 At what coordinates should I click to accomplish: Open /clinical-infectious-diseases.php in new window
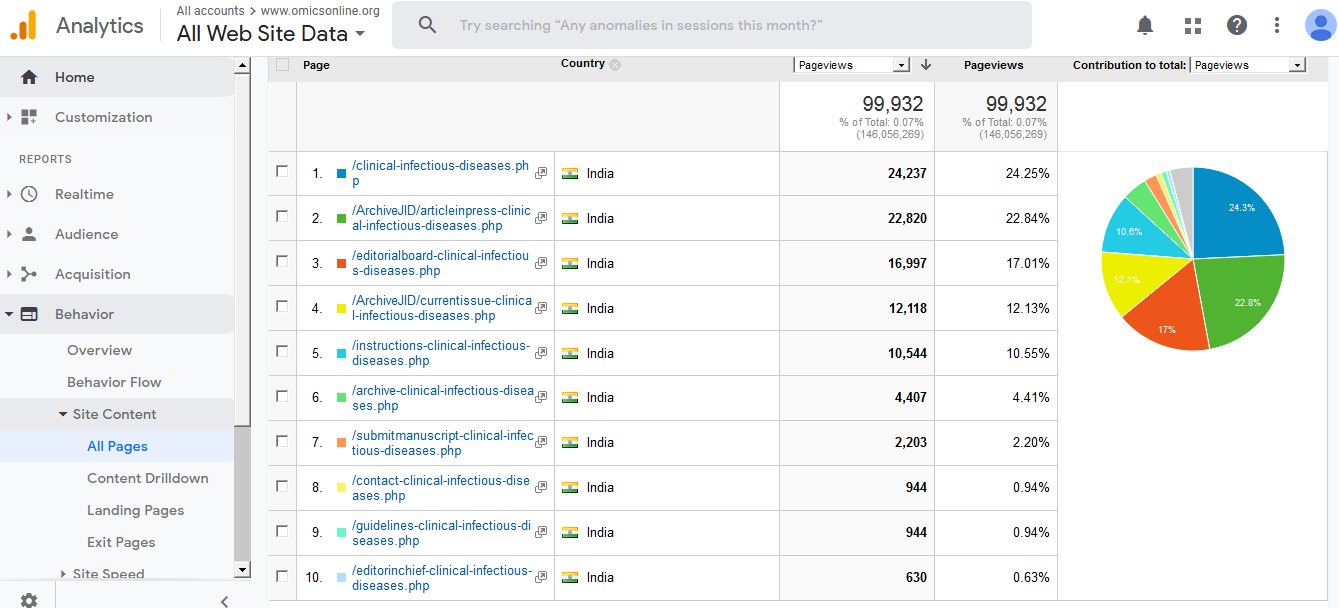coord(541,173)
